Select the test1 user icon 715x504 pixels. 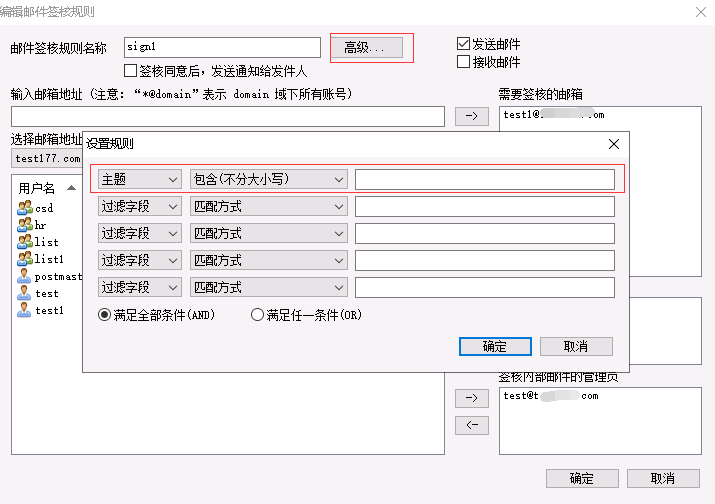tap(25, 310)
